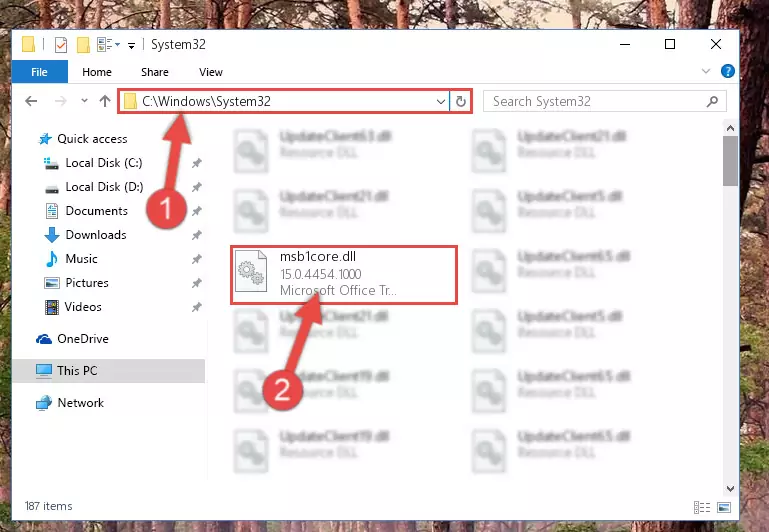Switch to the Home ribbon tab
This screenshot has height=532, width=769.
pos(97,72)
